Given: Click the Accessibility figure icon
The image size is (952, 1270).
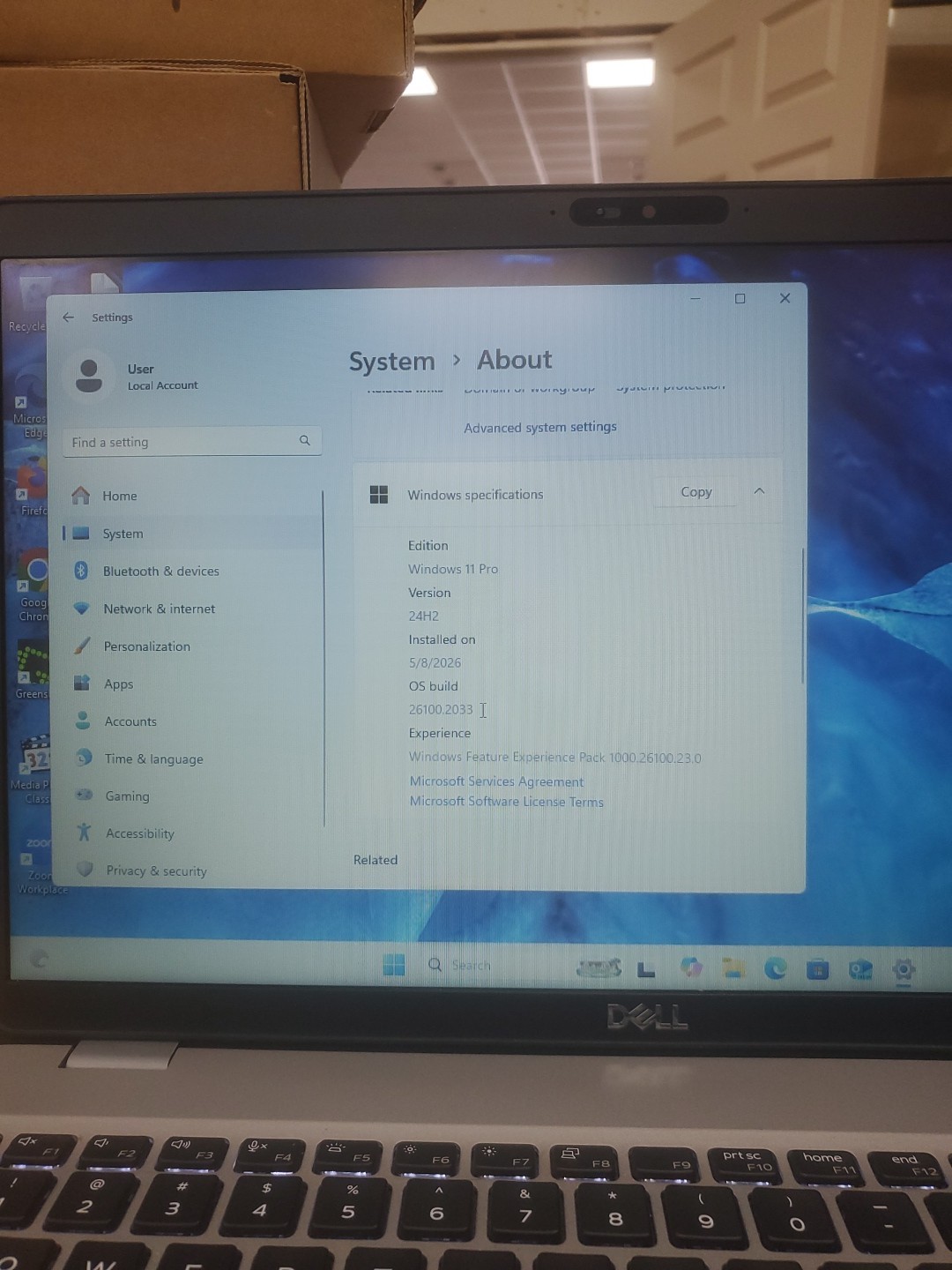Looking at the screenshot, I should pos(85,832).
